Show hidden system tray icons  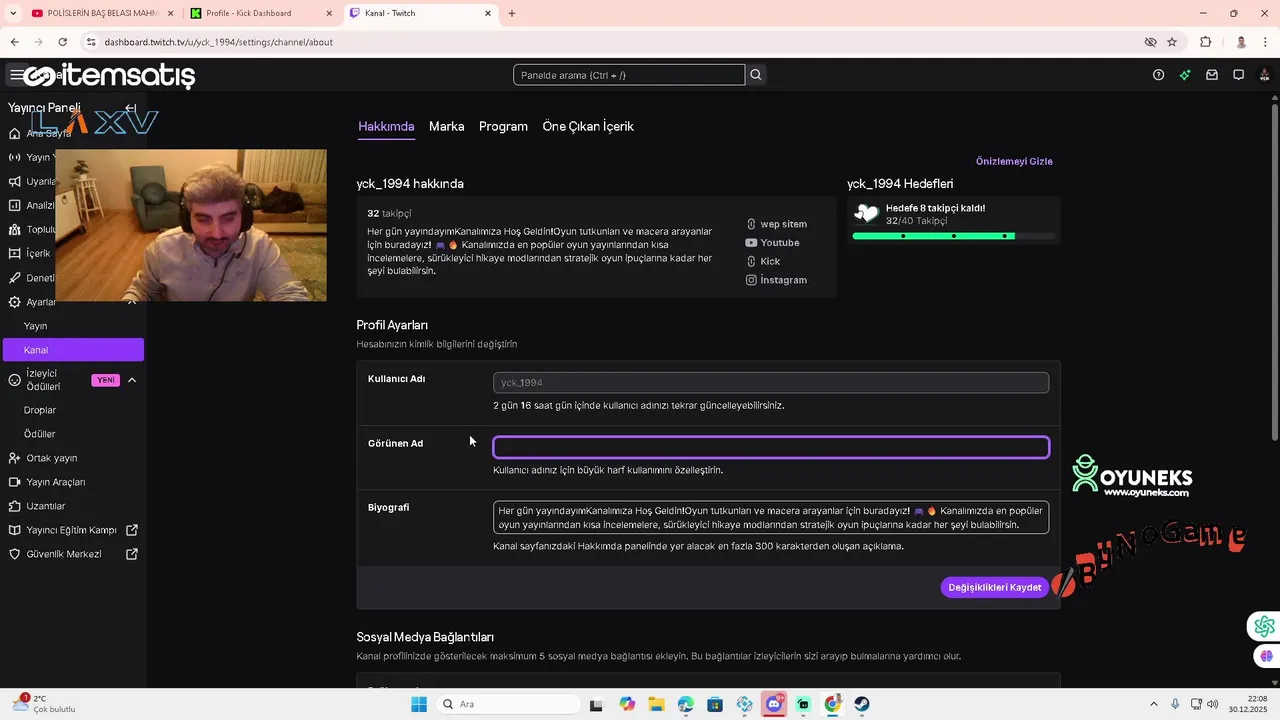coord(1153,704)
